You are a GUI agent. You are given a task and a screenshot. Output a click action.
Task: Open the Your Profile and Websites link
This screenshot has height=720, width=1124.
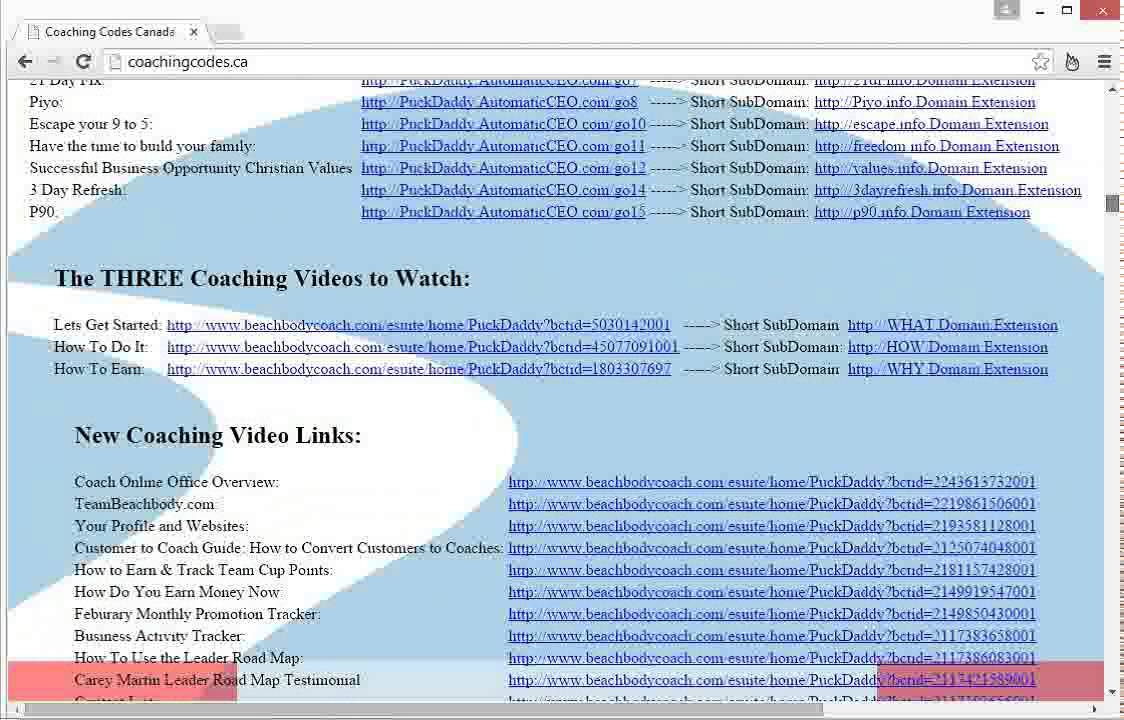[x=772, y=526]
